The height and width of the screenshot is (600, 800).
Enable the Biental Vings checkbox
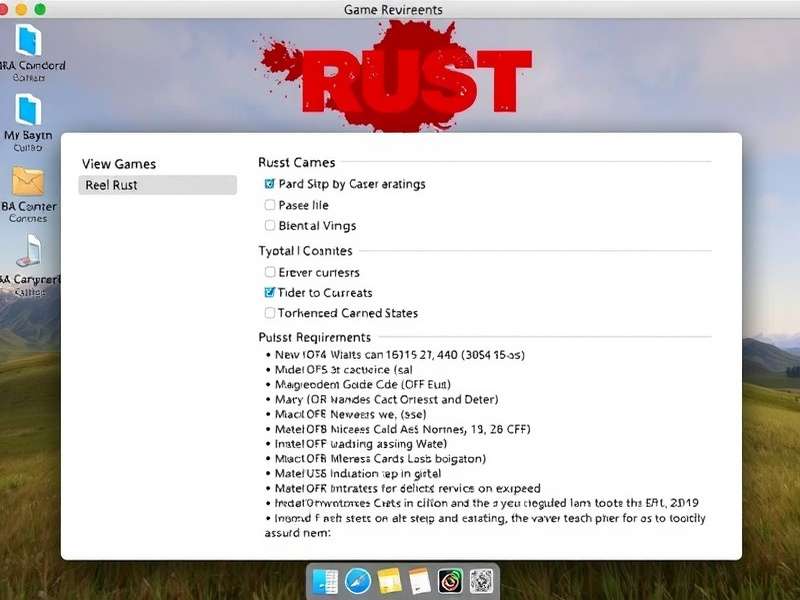point(270,226)
